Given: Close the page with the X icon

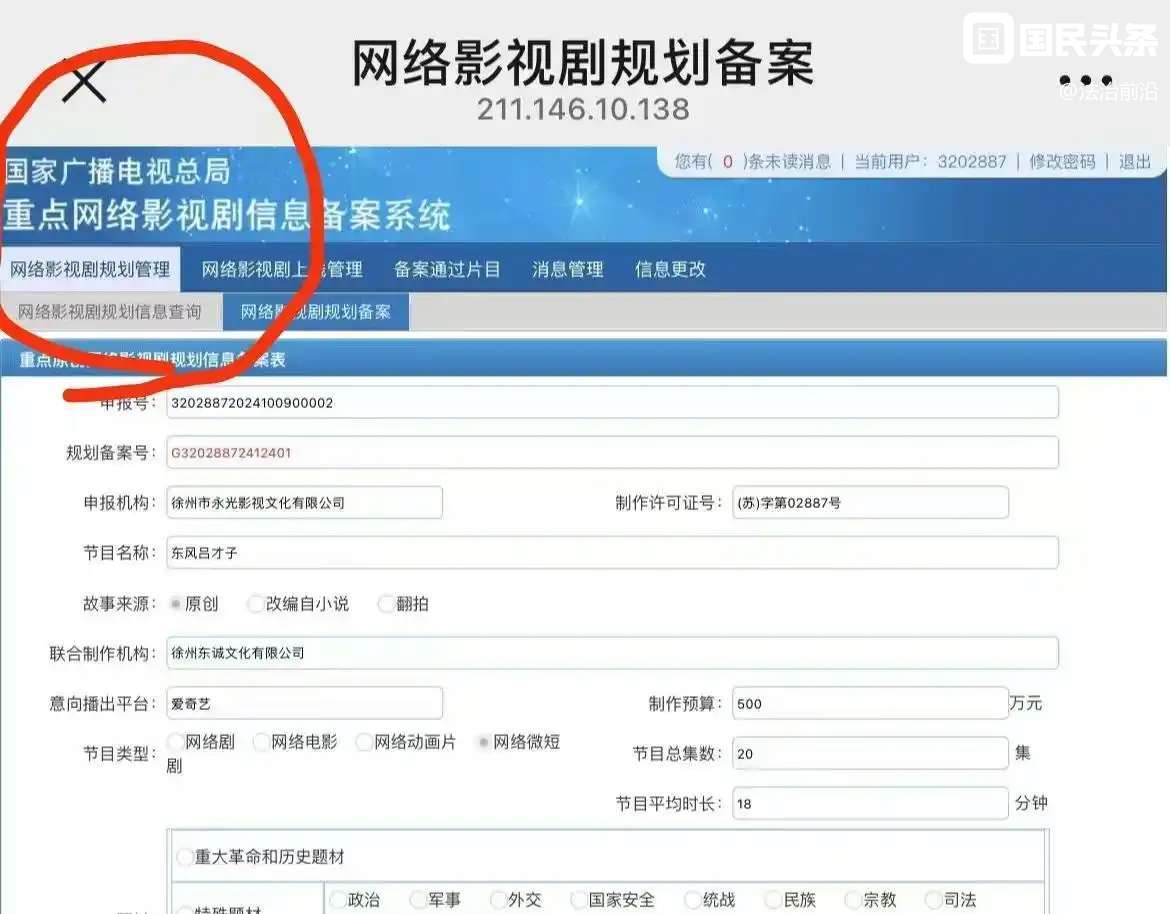Looking at the screenshot, I should 84,80.
